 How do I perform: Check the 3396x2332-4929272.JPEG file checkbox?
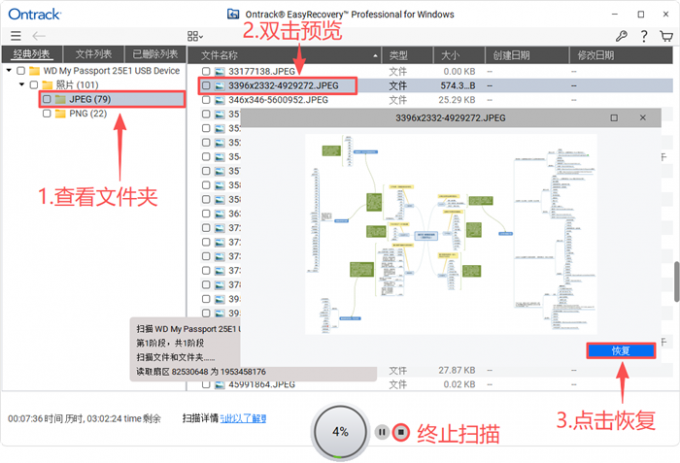coord(206,85)
